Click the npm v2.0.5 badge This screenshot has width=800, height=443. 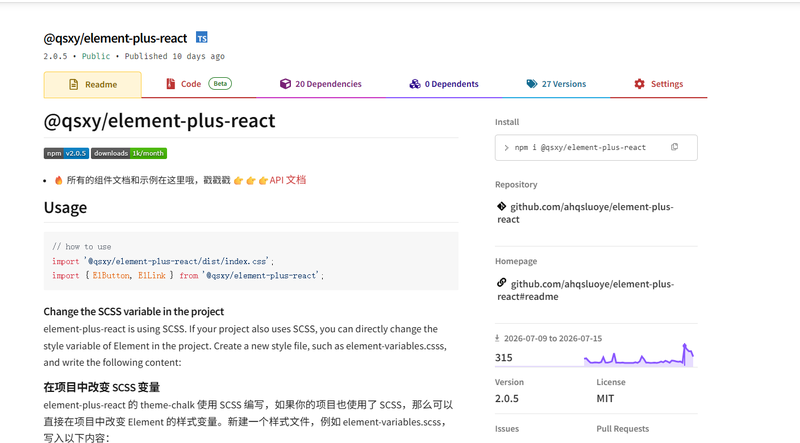click(66, 153)
